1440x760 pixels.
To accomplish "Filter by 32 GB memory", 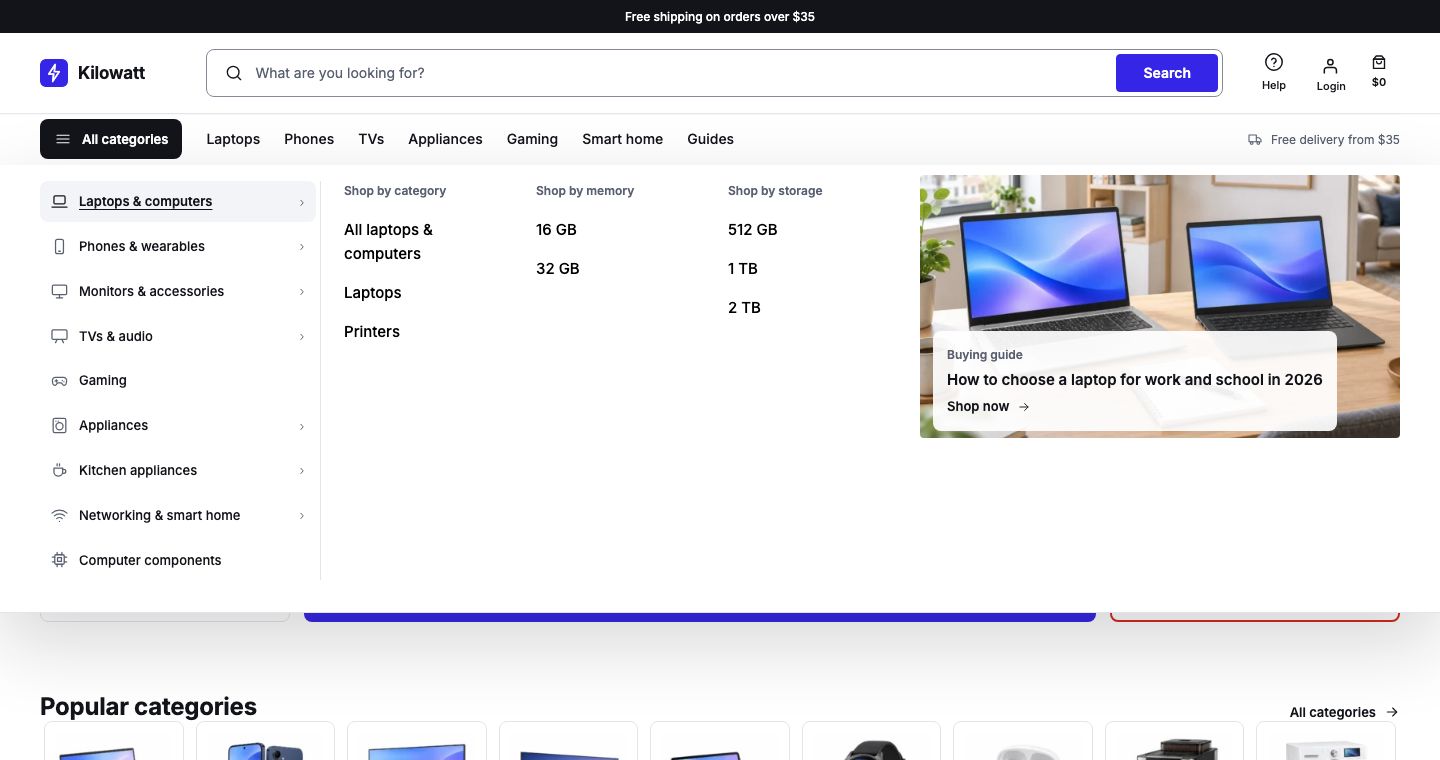I will click(557, 269).
